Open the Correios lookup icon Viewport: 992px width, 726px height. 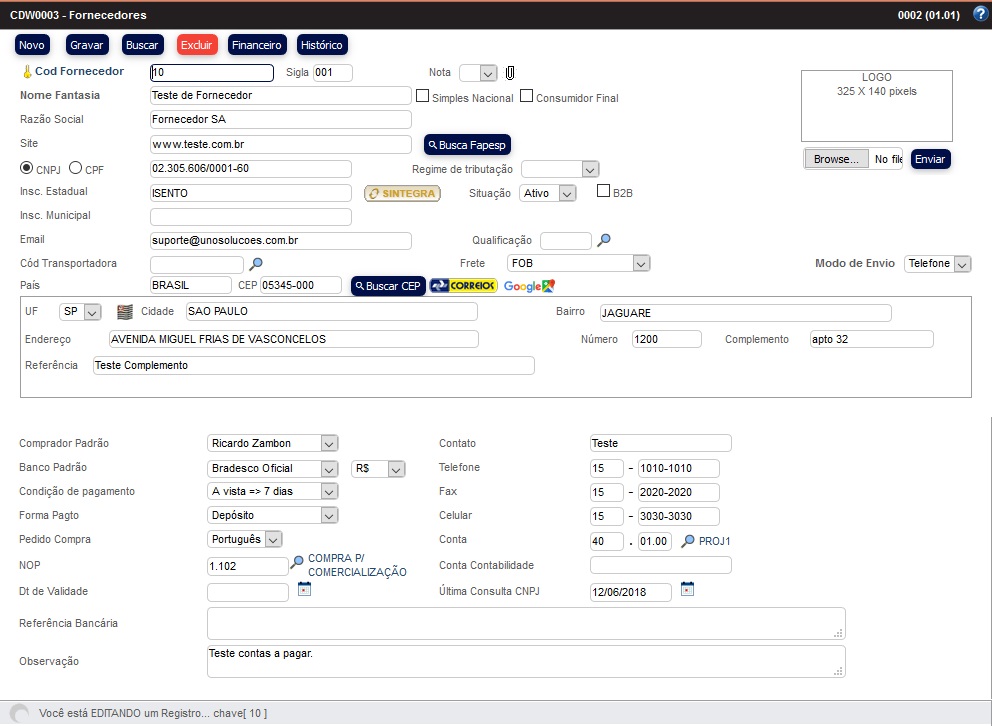click(x=463, y=286)
